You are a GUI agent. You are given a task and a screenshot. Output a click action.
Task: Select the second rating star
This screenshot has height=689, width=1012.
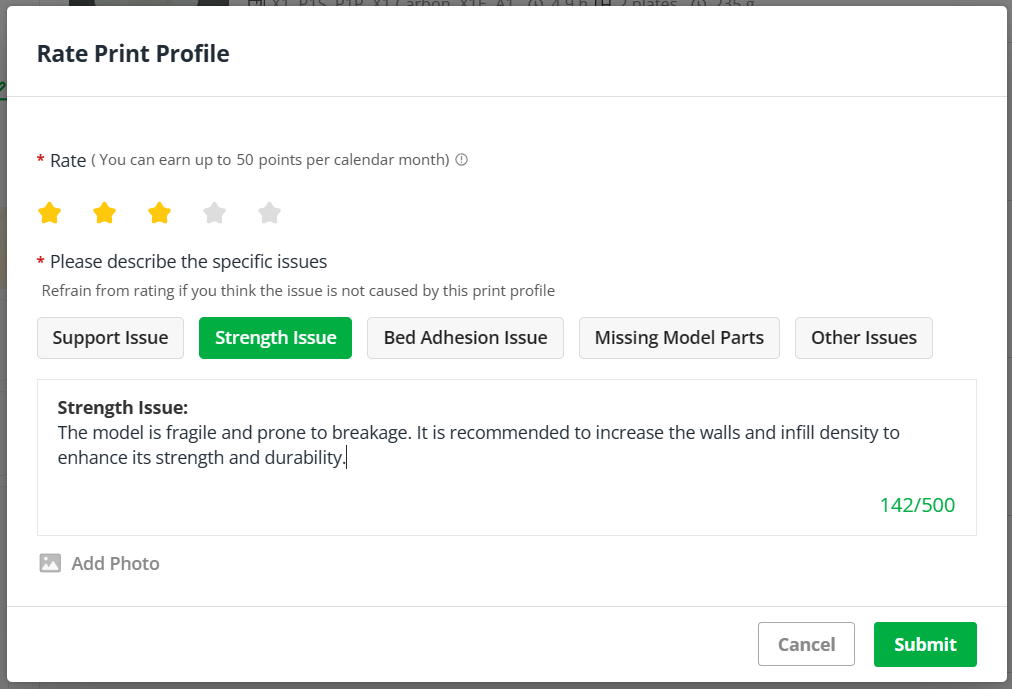click(105, 212)
